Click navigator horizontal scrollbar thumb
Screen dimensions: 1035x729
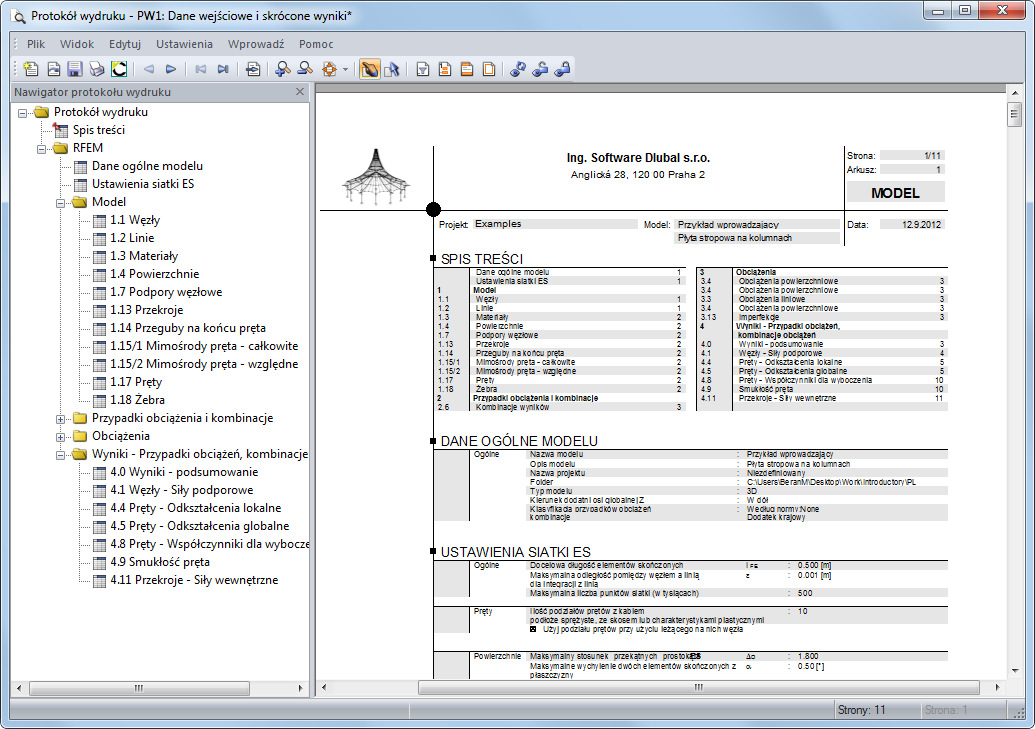139,688
